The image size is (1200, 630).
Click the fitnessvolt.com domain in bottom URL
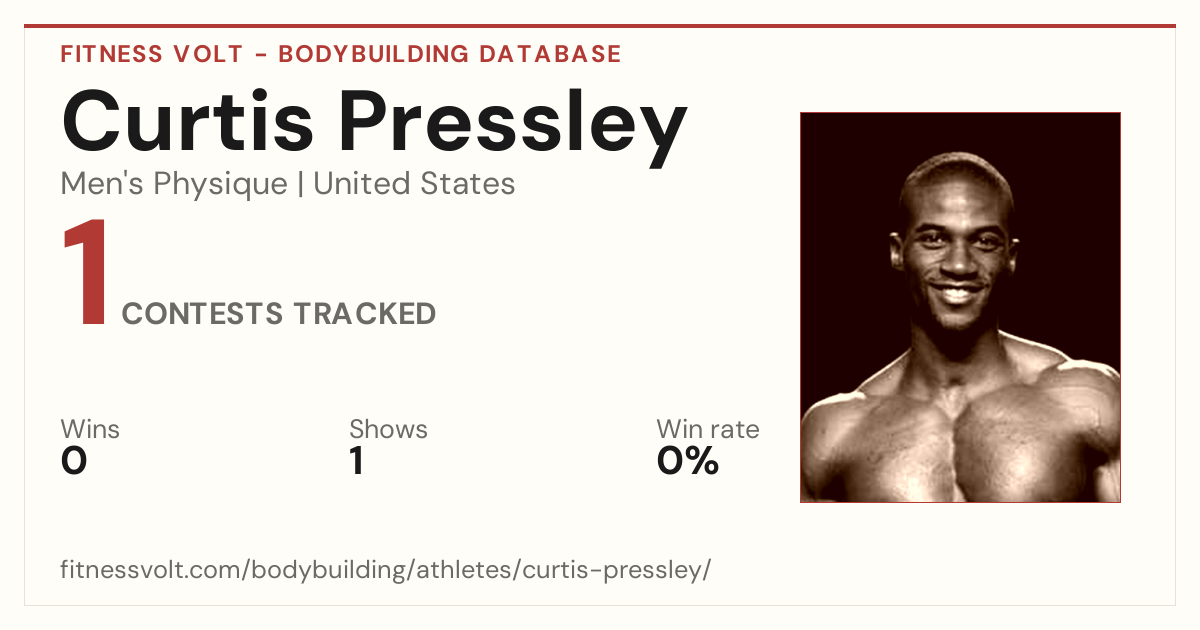(152, 570)
